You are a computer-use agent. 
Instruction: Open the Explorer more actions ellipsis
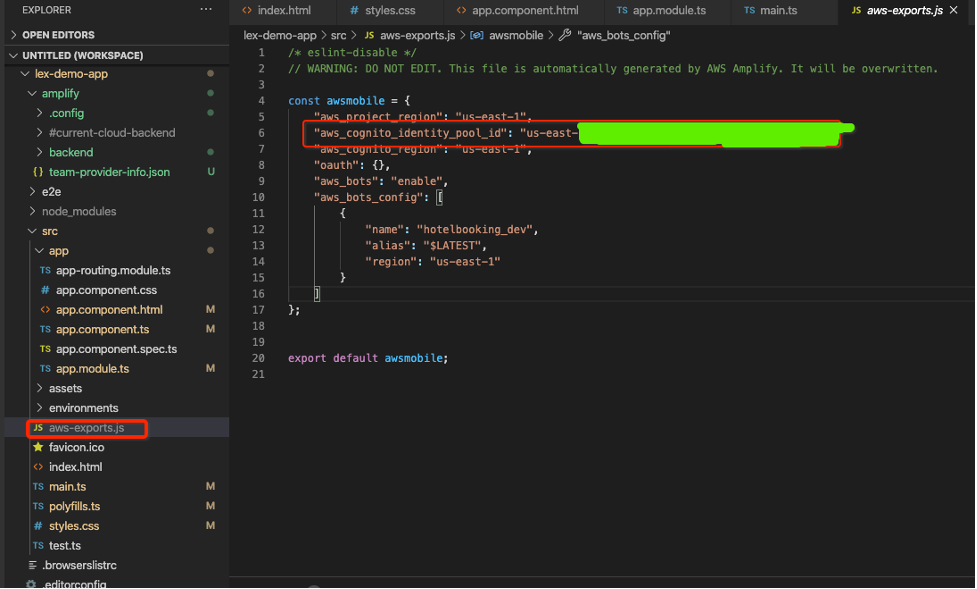point(206,9)
